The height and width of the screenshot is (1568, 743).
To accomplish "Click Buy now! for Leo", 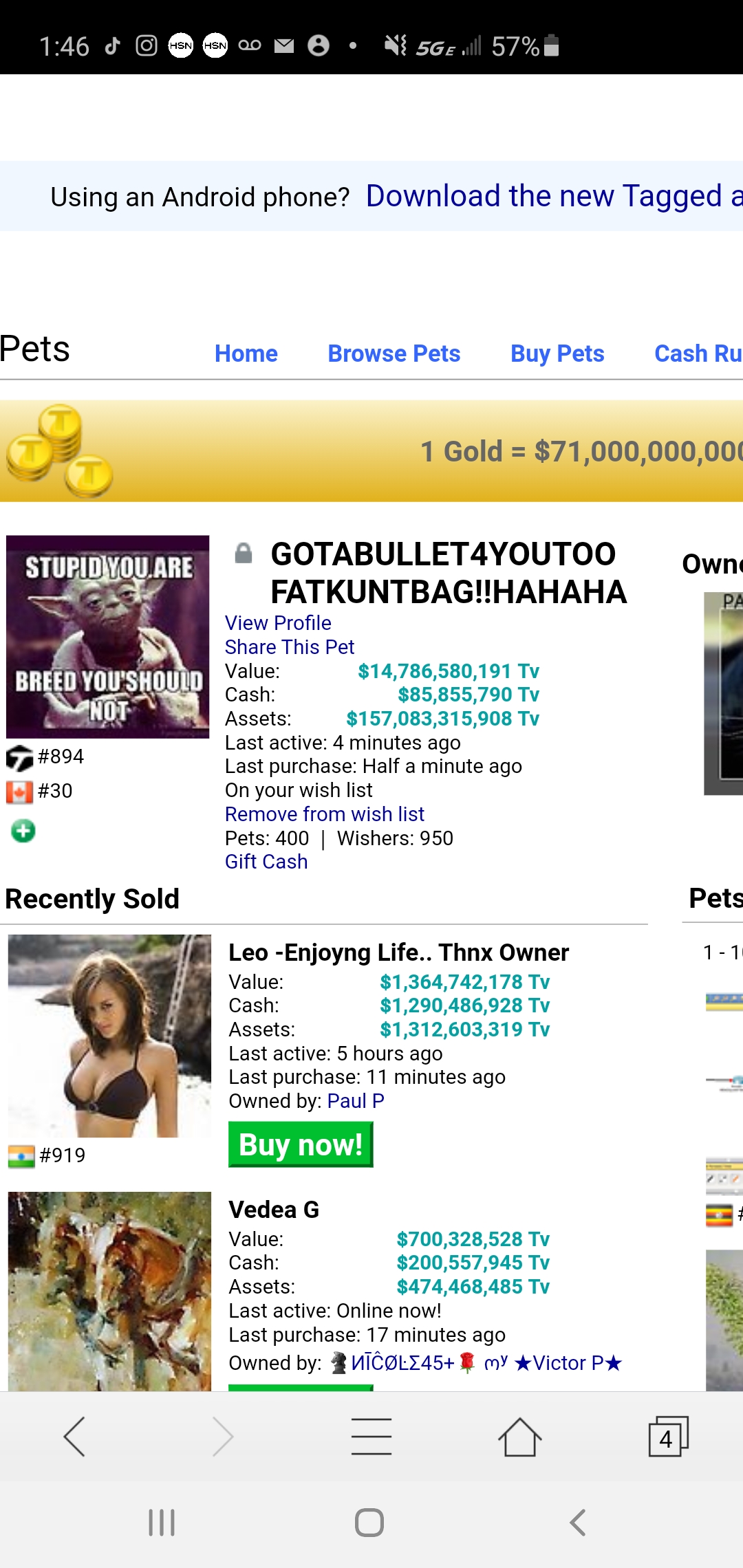I will click(x=301, y=1144).
